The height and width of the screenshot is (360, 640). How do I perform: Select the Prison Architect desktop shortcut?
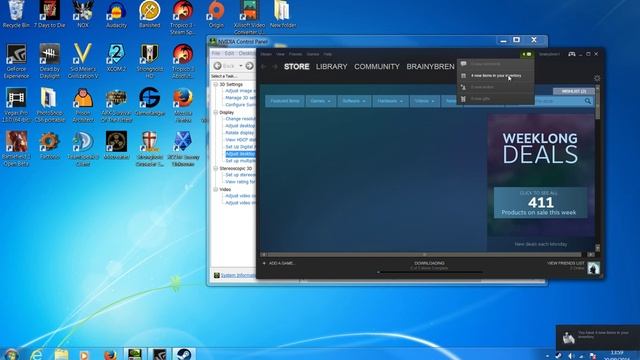[x=83, y=104]
